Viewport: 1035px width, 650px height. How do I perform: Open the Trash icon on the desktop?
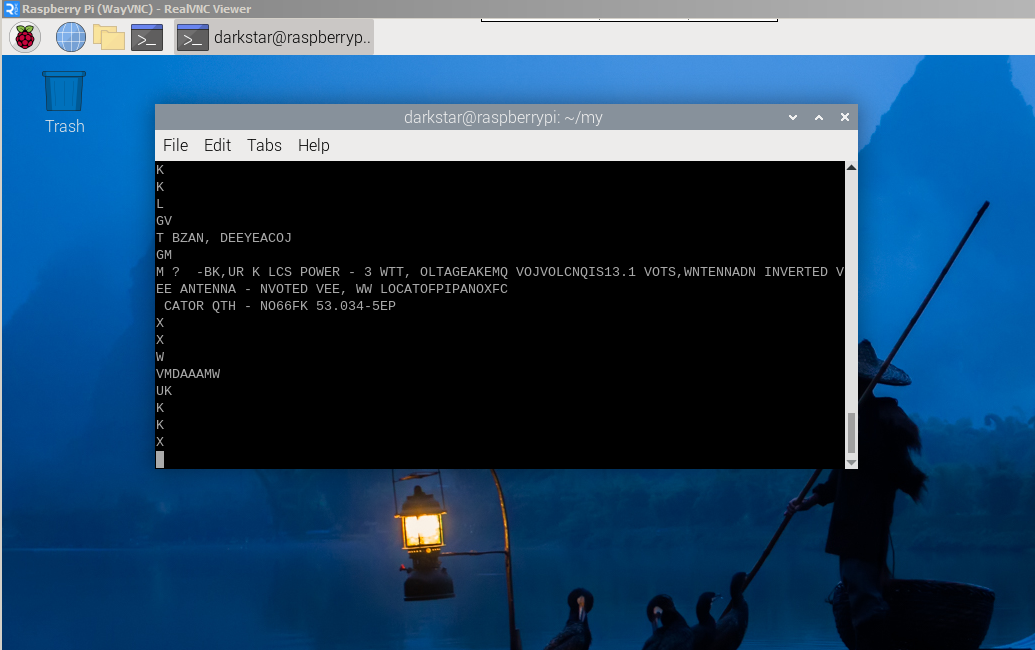(x=64, y=92)
